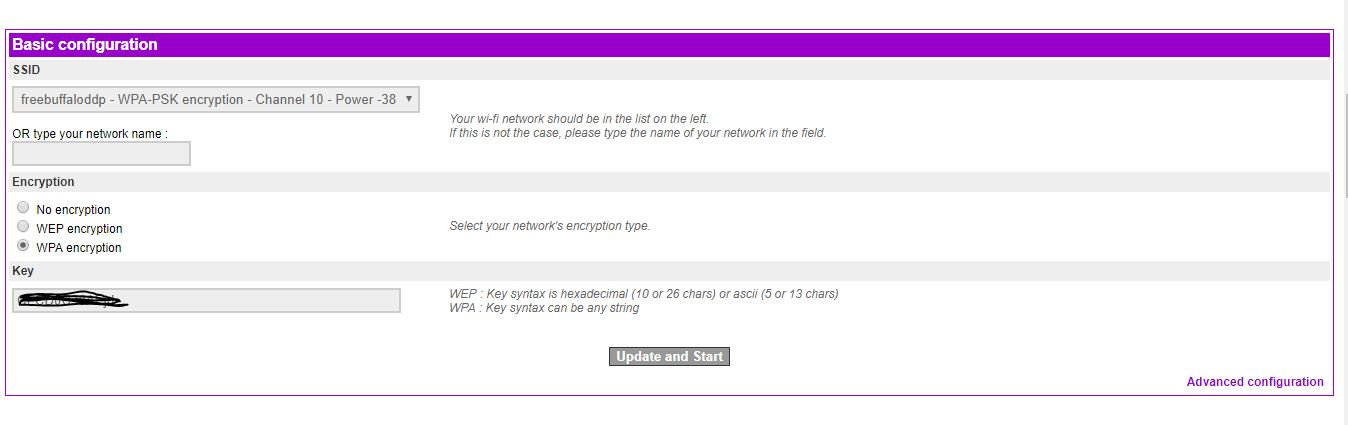
Task: Click the Basic configuration purple header
Action: pos(668,45)
